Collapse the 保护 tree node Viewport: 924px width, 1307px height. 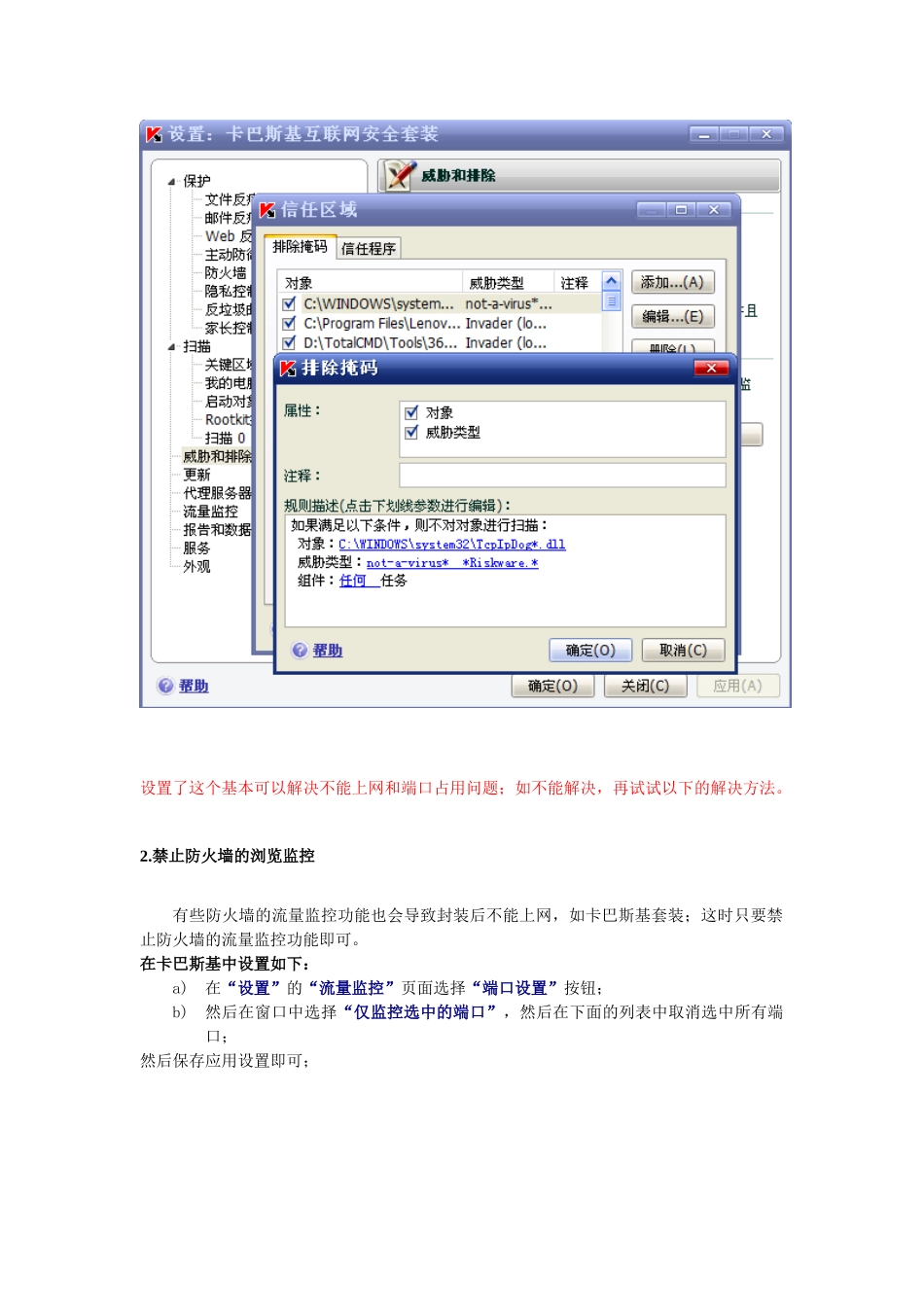pyautogui.click(x=172, y=181)
